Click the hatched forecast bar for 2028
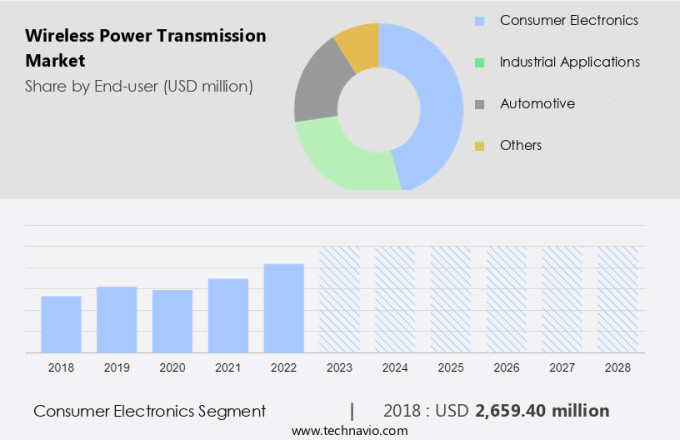The width and height of the screenshot is (680, 440). (617, 299)
